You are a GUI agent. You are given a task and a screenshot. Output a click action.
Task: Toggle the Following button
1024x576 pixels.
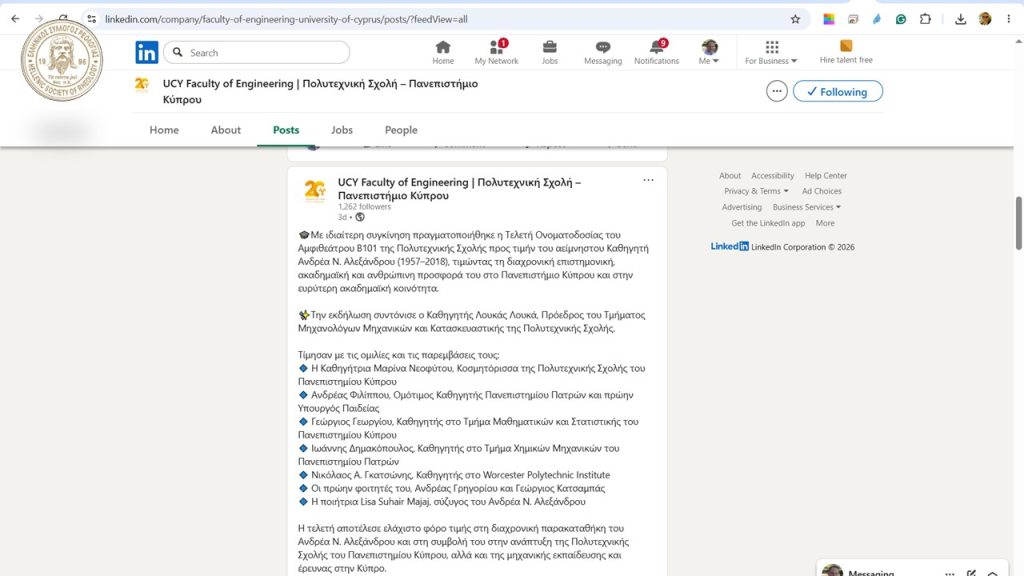coord(838,91)
